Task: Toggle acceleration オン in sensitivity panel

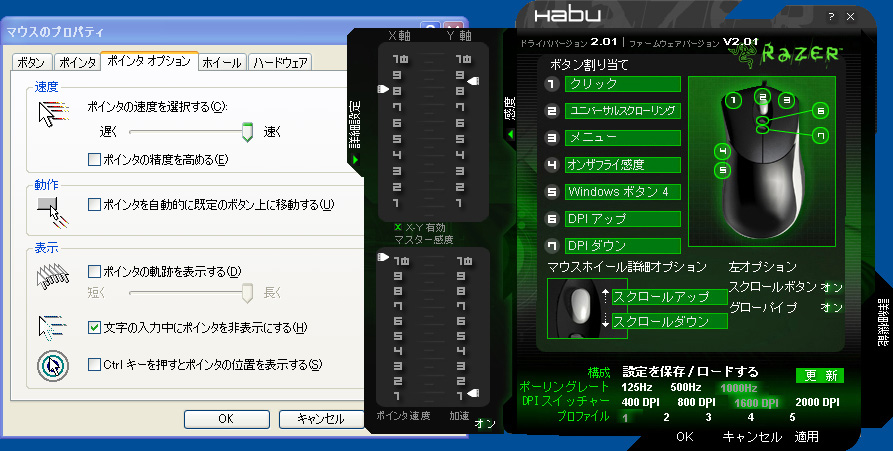Action: [x=485, y=423]
